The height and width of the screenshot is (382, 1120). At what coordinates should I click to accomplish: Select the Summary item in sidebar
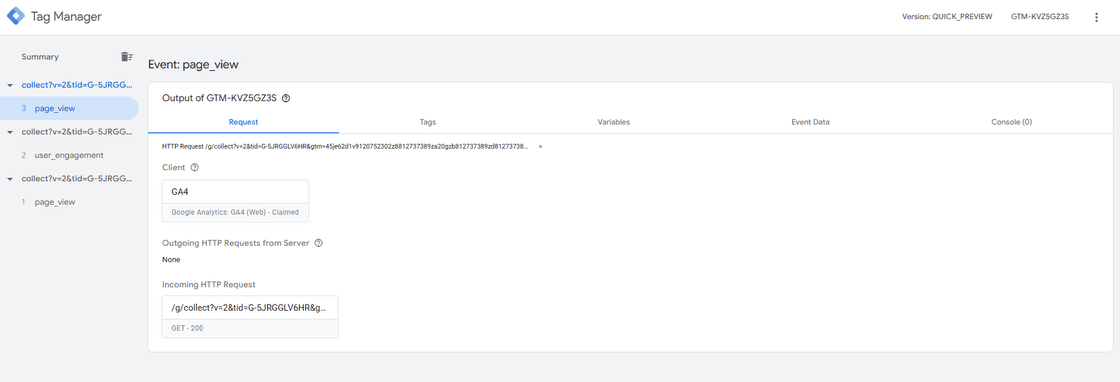40,56
